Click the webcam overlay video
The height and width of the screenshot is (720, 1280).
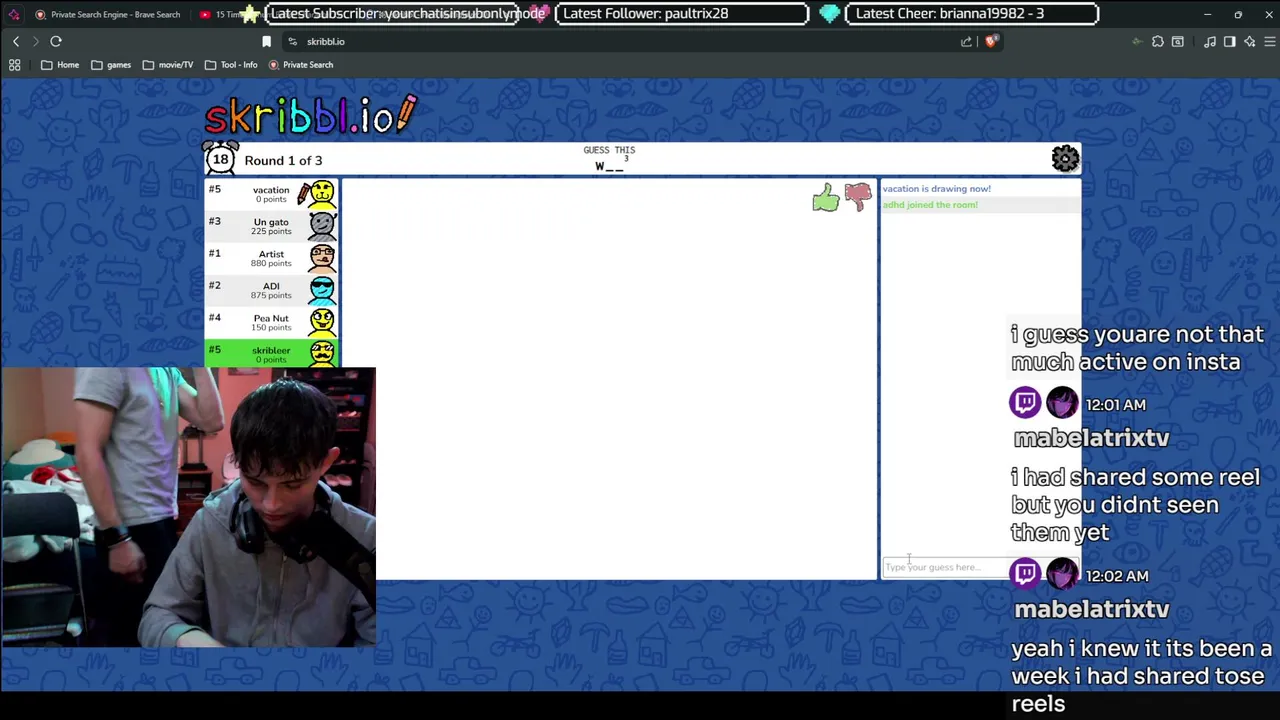point(189,507)
